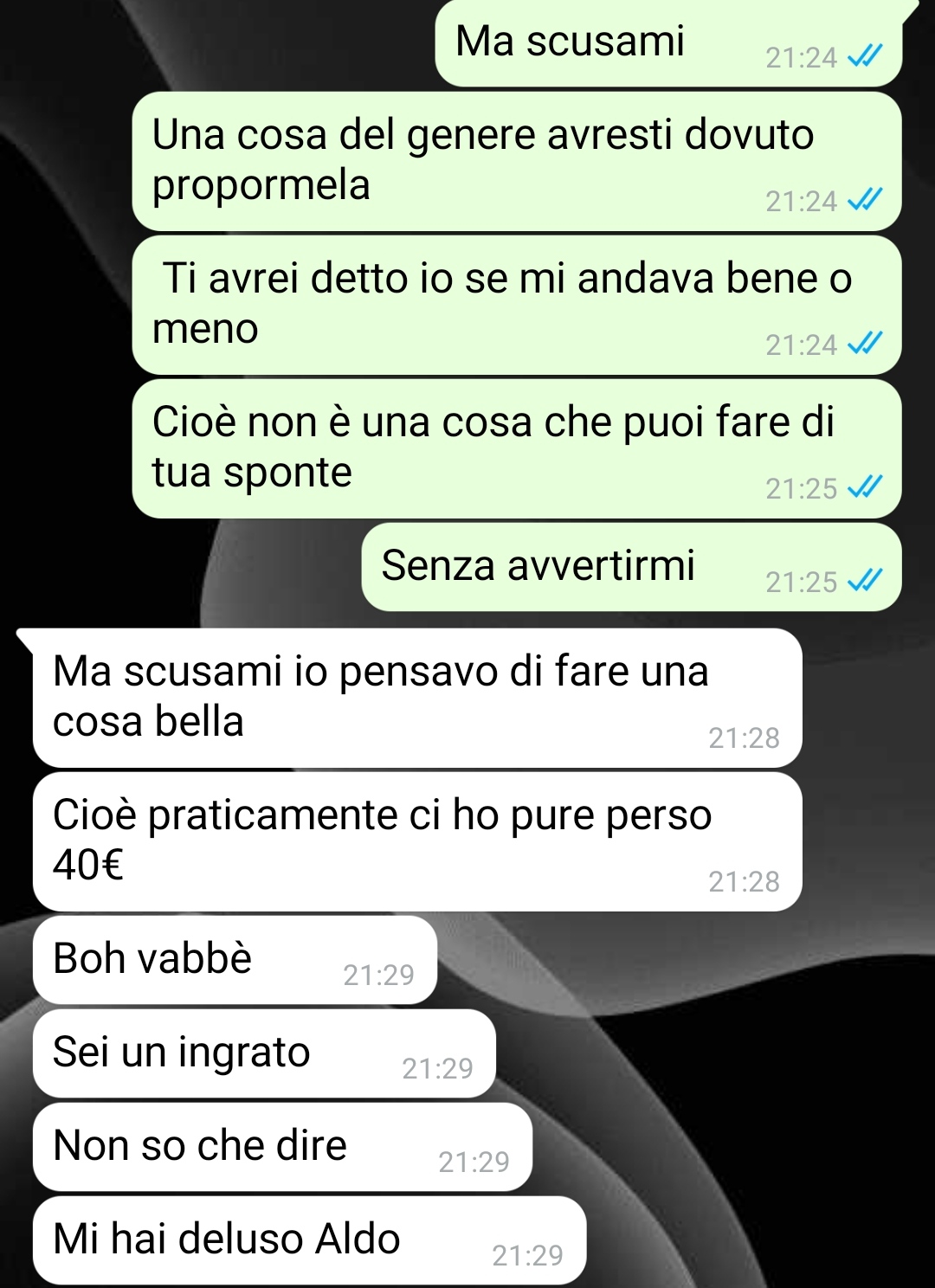
Task: Select the "Non so che dire" message bubble
Action: [x=282, y=1148]
